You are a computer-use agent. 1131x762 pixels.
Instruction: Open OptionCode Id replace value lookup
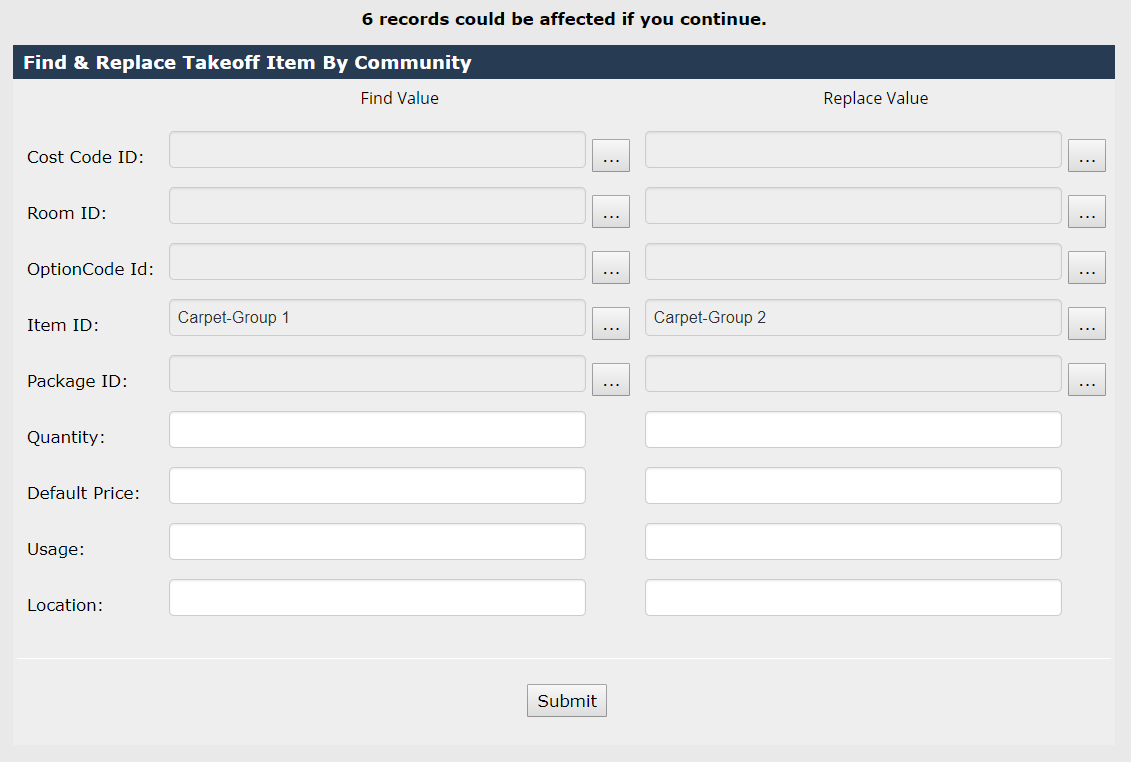pos(1087,268)
